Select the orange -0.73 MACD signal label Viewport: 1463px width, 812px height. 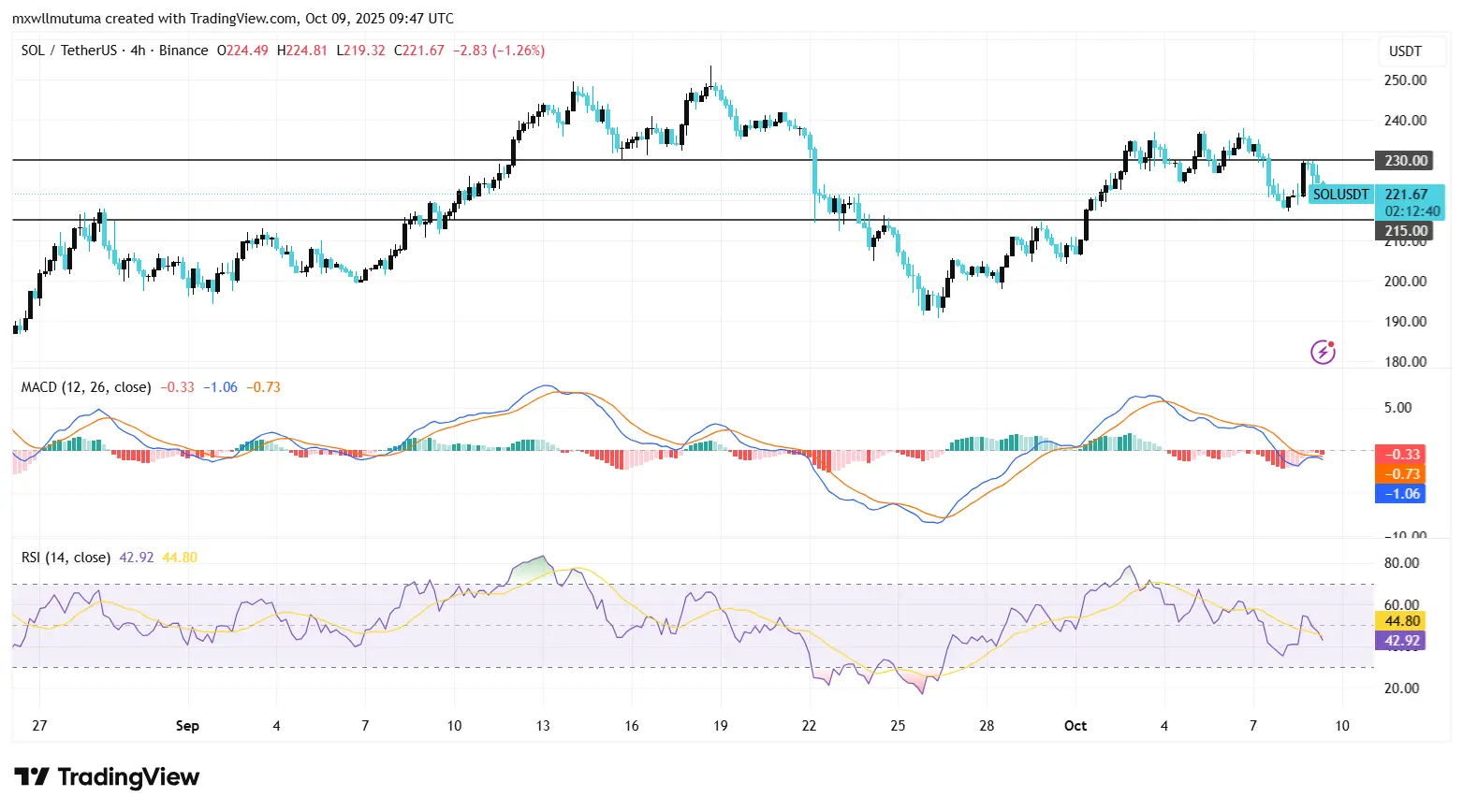(1400, 474)
